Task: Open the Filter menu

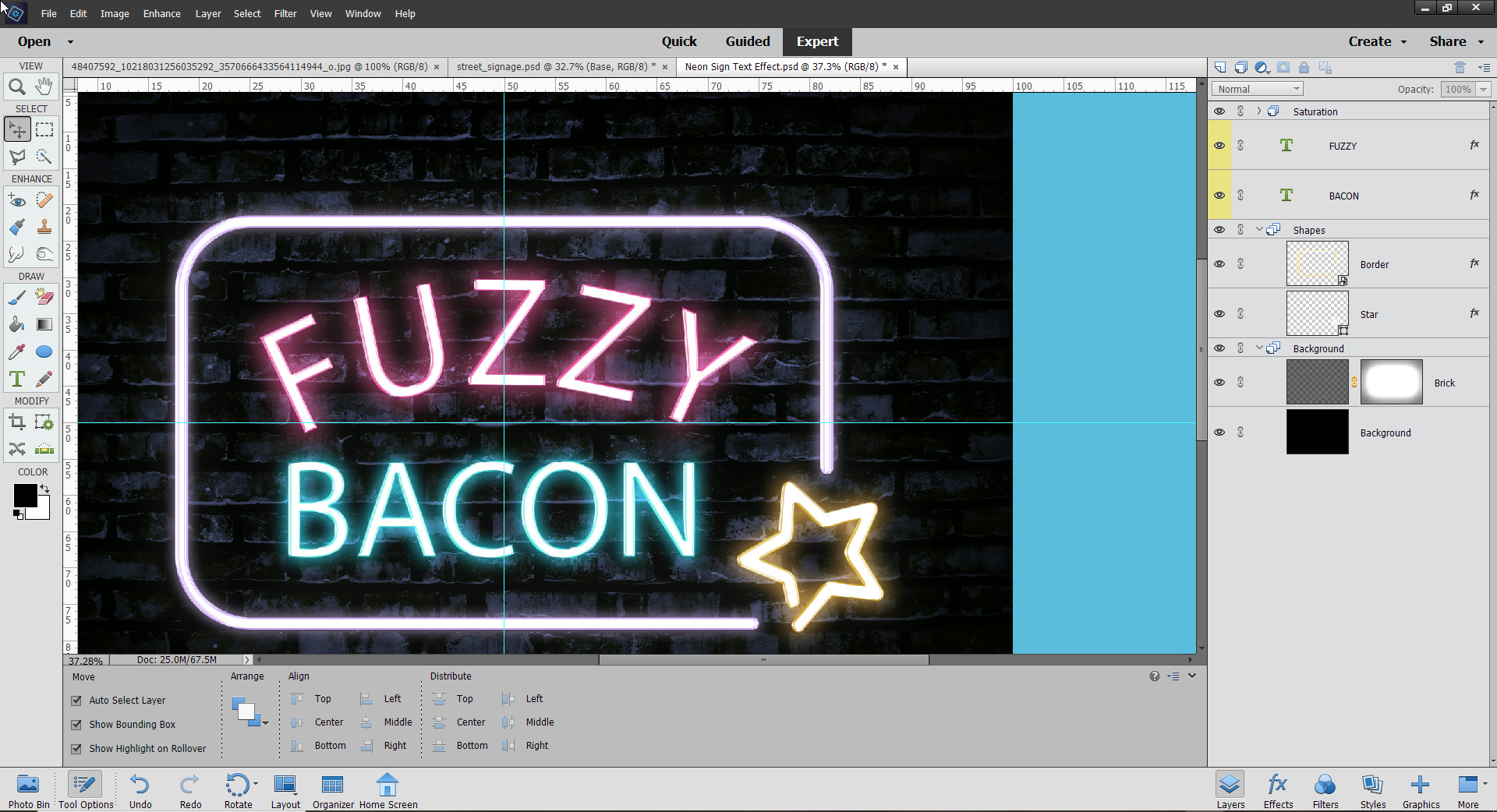Action: point(285,13)
